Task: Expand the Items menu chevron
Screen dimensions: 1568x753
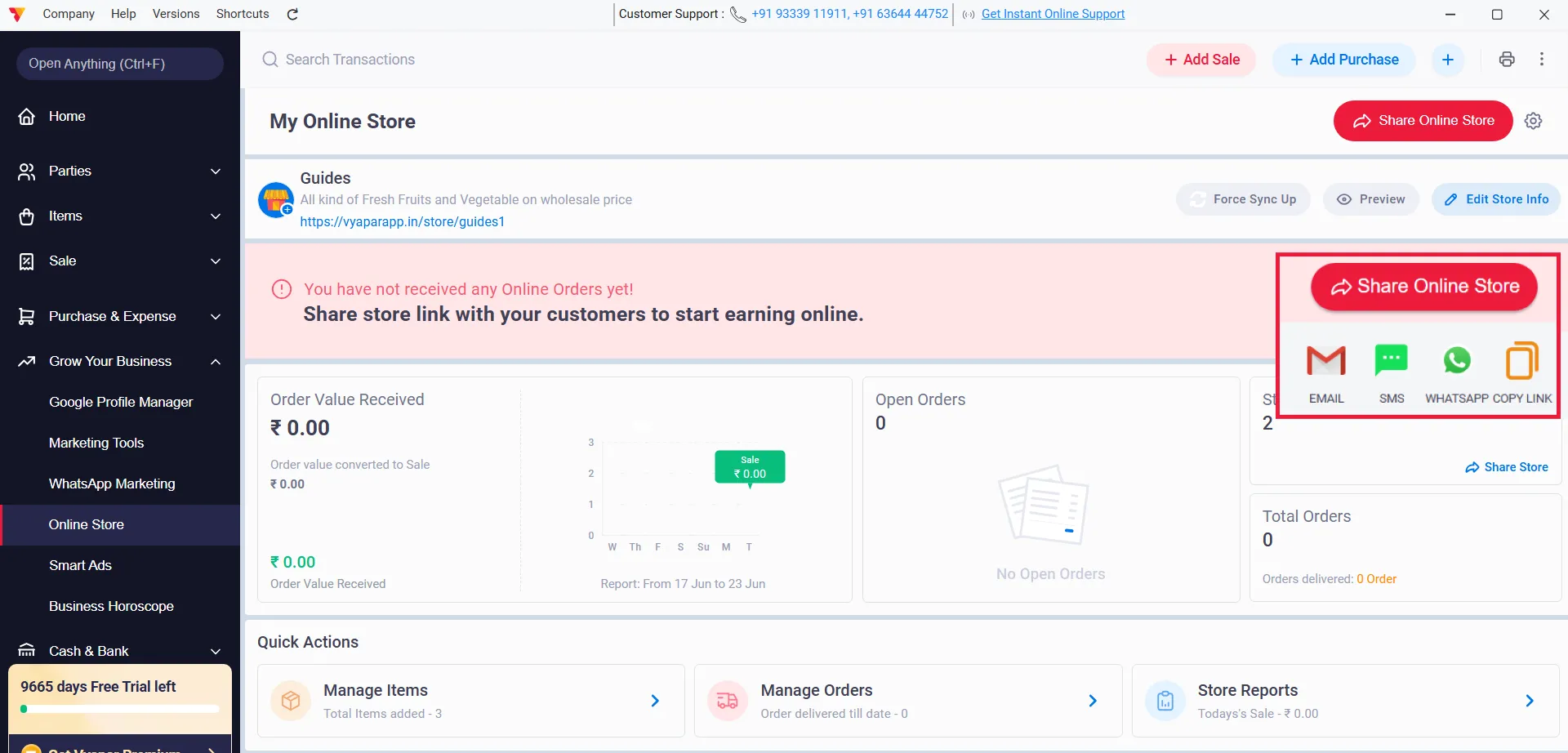Action: (216, 216)
